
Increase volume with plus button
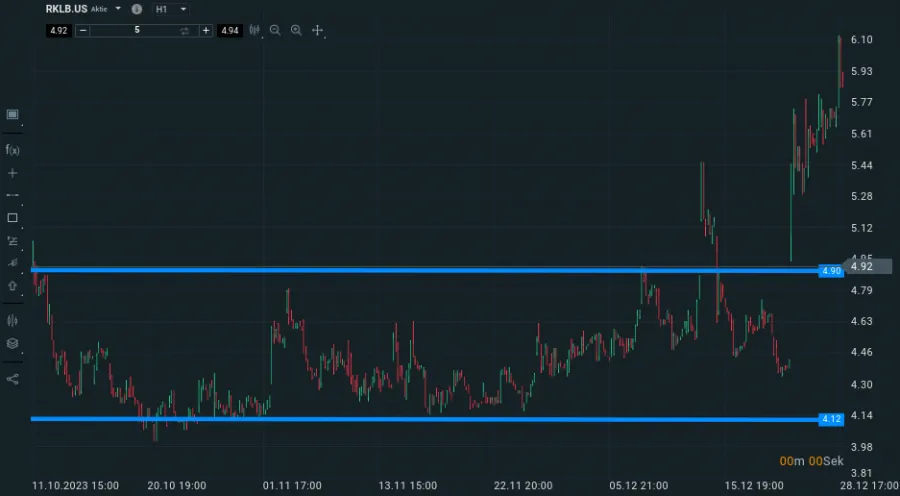click(206, 30)
